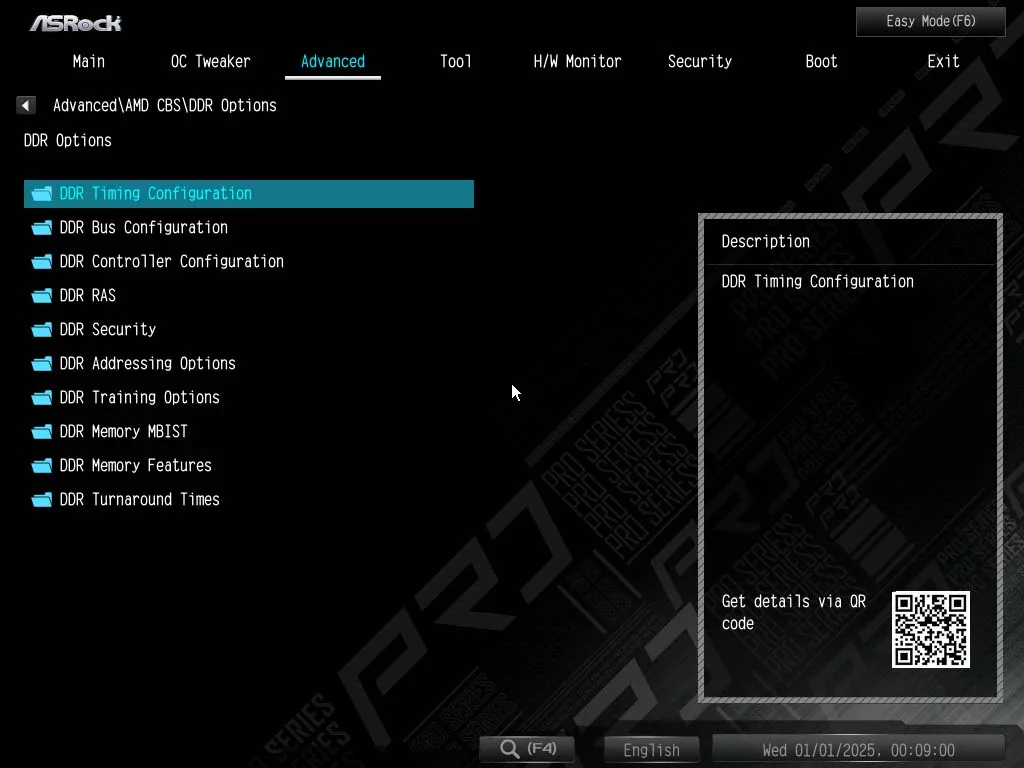Click the QR code image
The width and height of the screenshot is (1024, 768).
coord(930,629)
